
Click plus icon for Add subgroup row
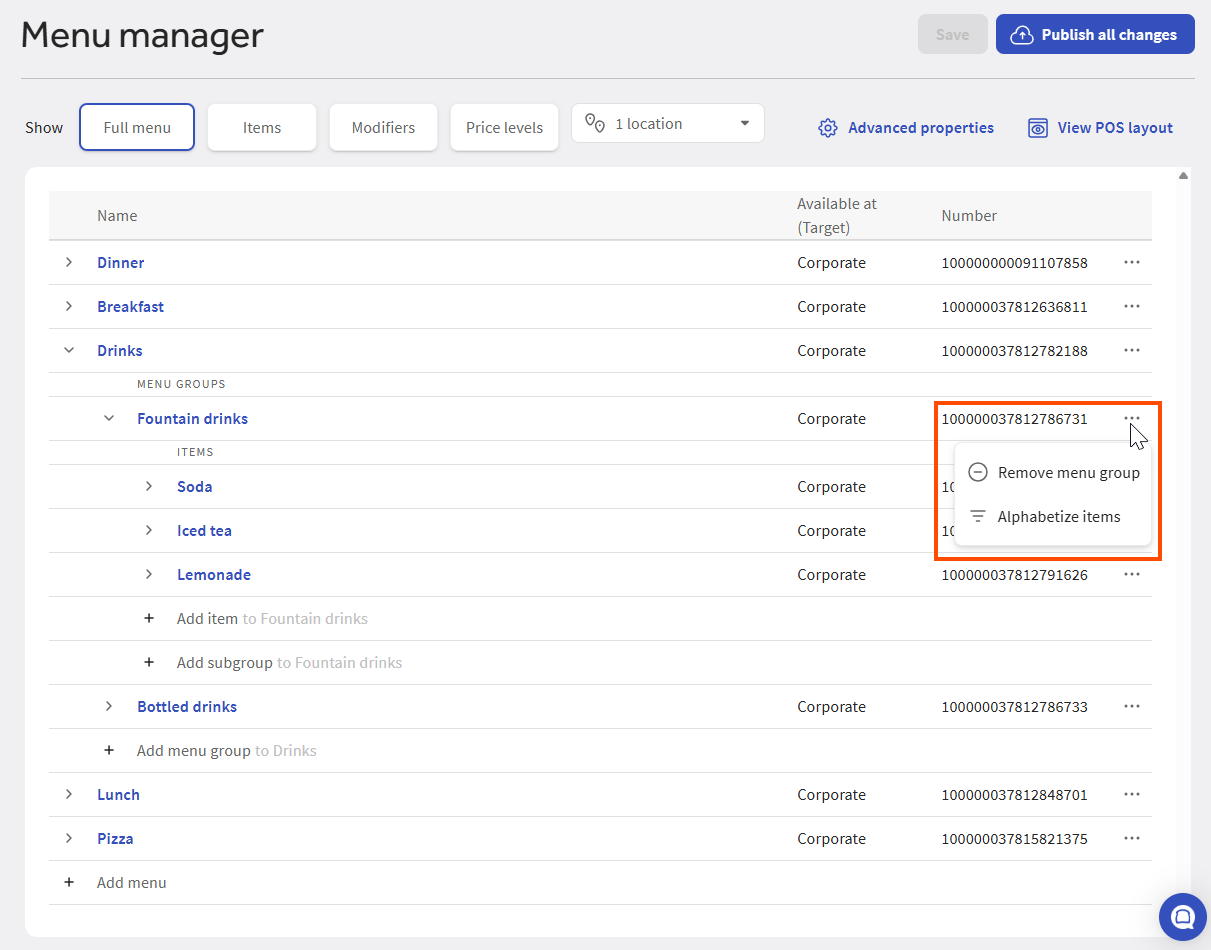[149, 662]
